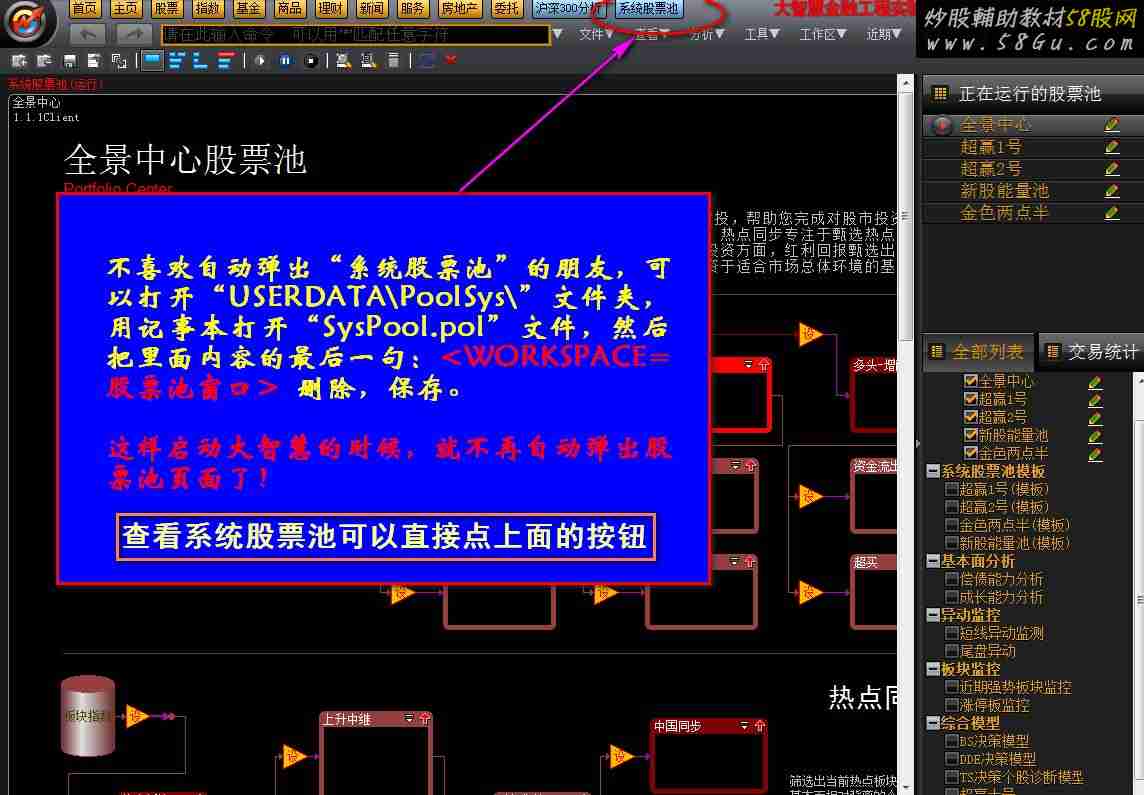Click the red X delete icon in toolbar
The height and width of the screenshot is (795, 1144).
[450, 60]
